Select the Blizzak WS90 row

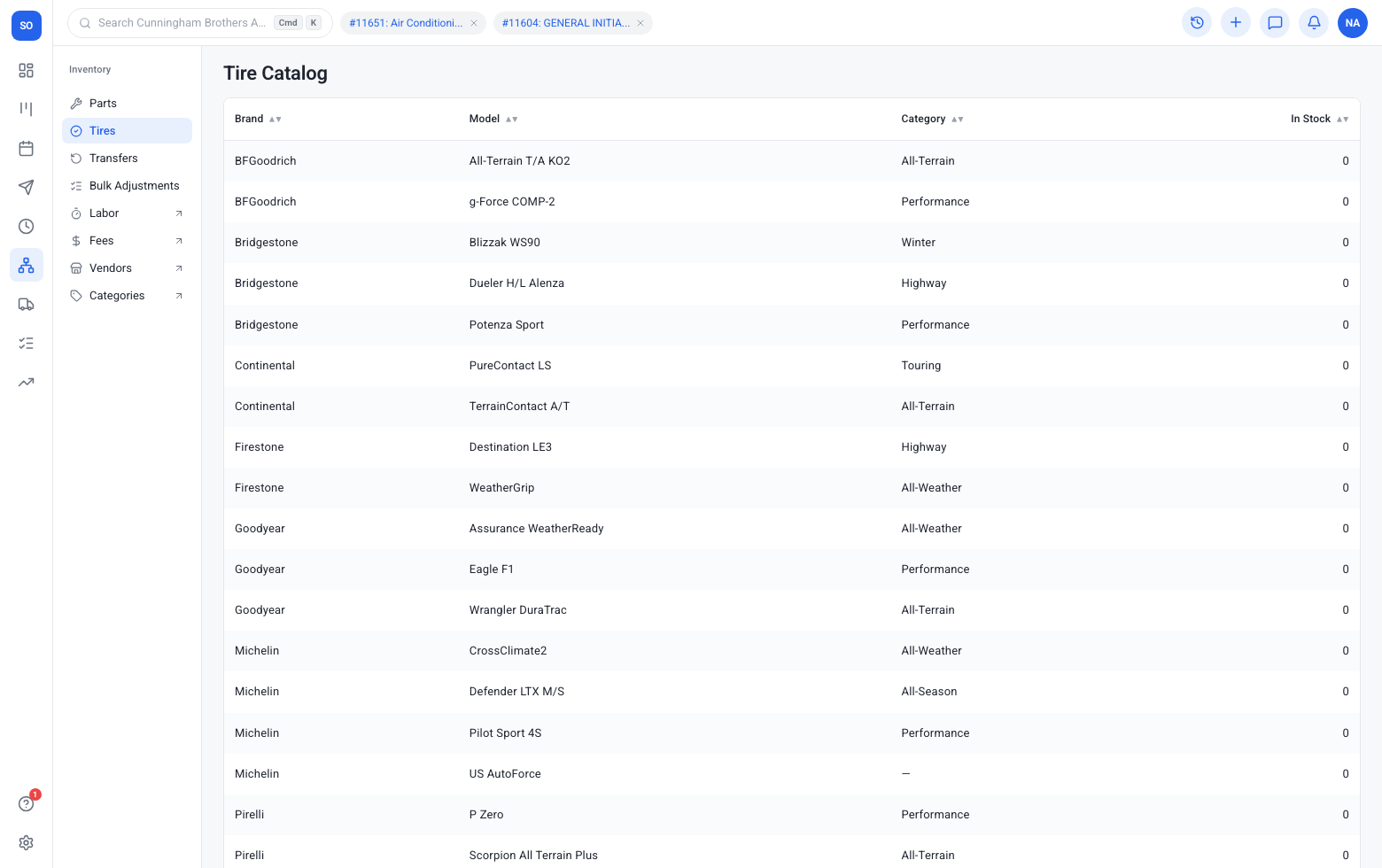[791, 242]
